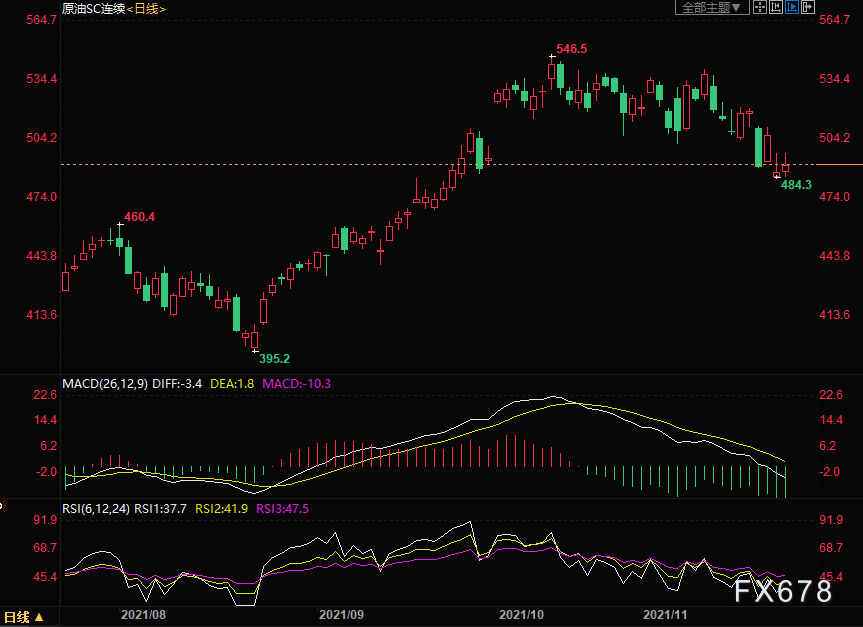Screen dimensions: 863x627
Task: Click the 546.5 high price marker
Action: (x=571, y=49)
